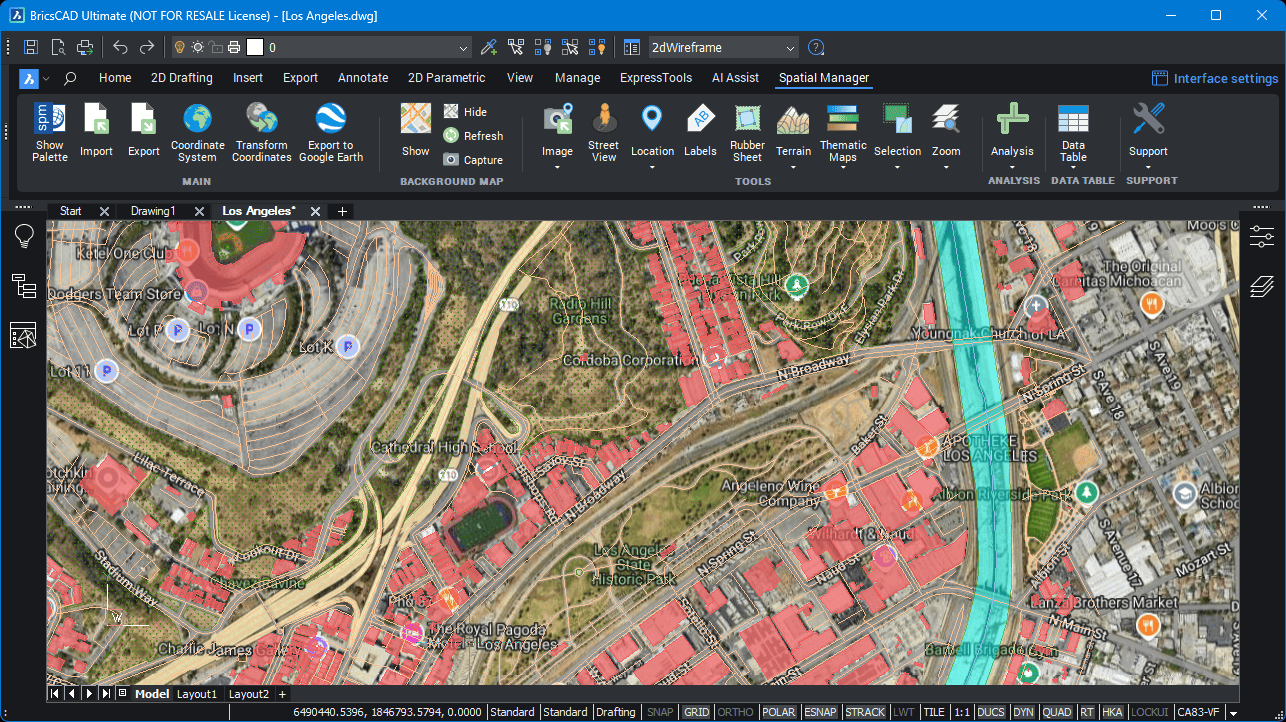Screen dimensions: 1286x722
Task: Click the CA83-VF coordinate system field
Action: click(1198, 712)
